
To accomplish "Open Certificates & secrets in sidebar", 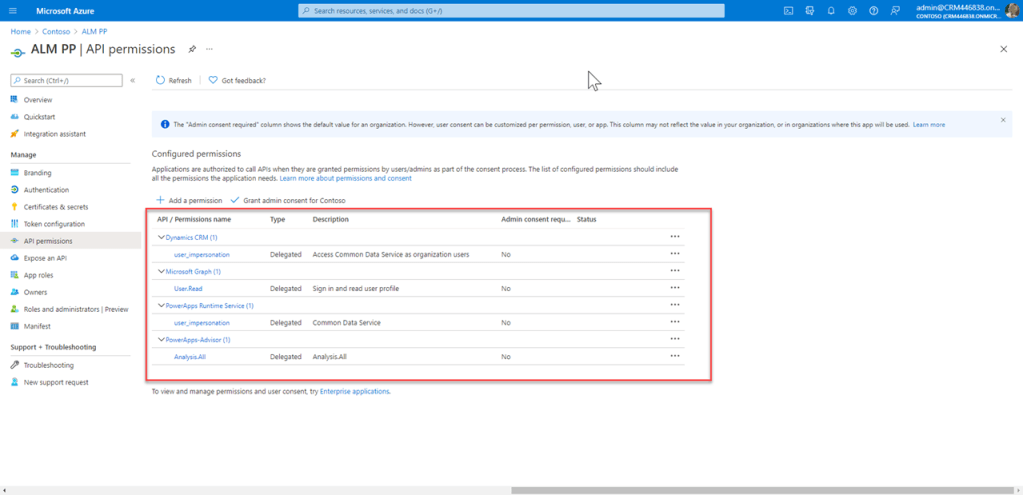I will pyautogui.click(x=55, y=207).
